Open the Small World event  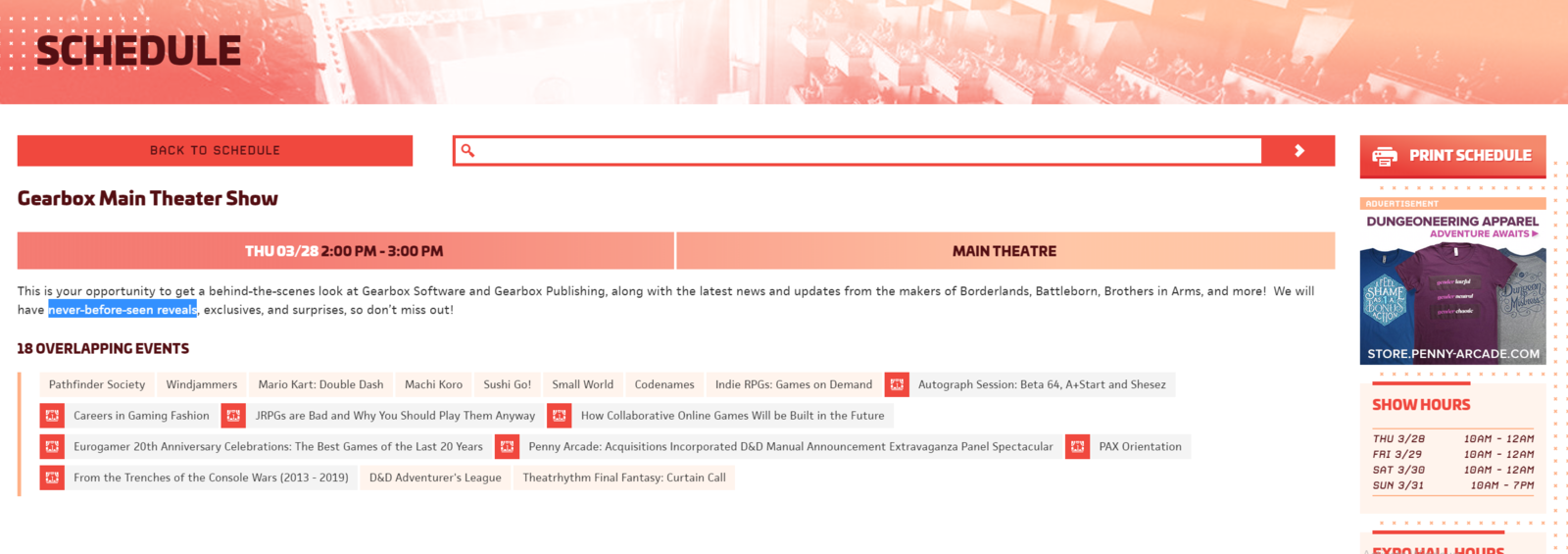point(582,384)
